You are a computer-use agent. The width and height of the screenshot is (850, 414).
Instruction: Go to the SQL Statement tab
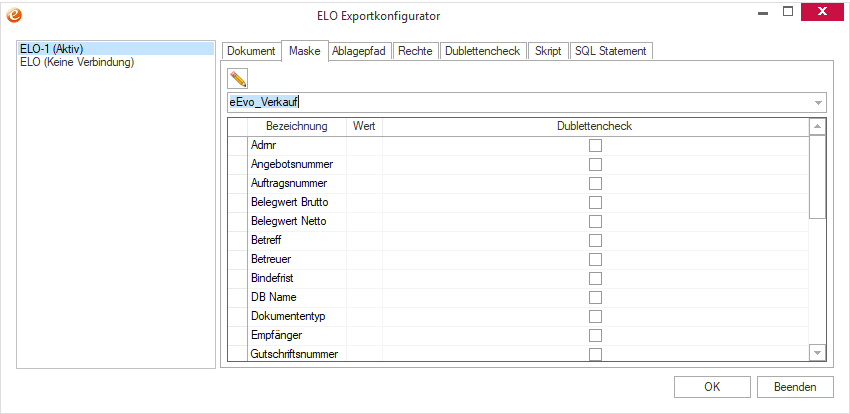click(x=610, y=51)
